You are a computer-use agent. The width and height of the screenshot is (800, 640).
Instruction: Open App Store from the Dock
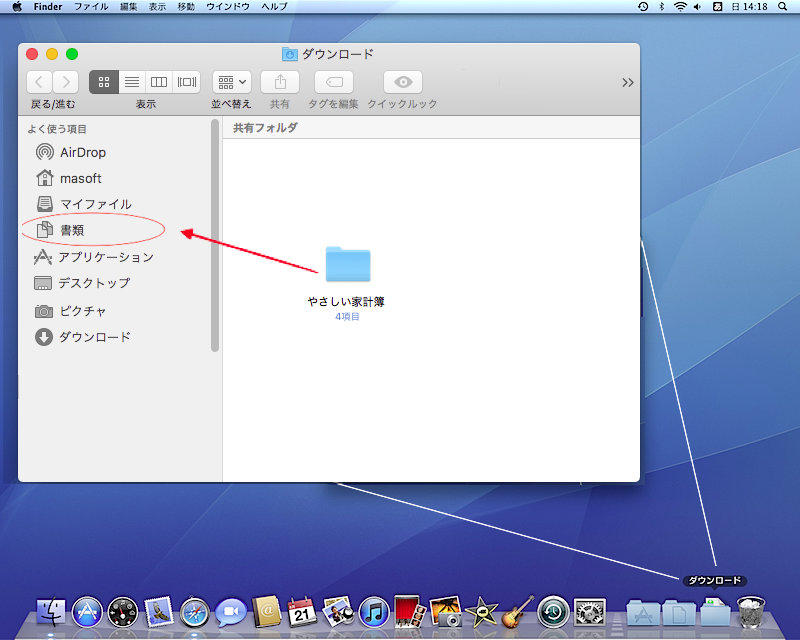[x=87, y=611]
